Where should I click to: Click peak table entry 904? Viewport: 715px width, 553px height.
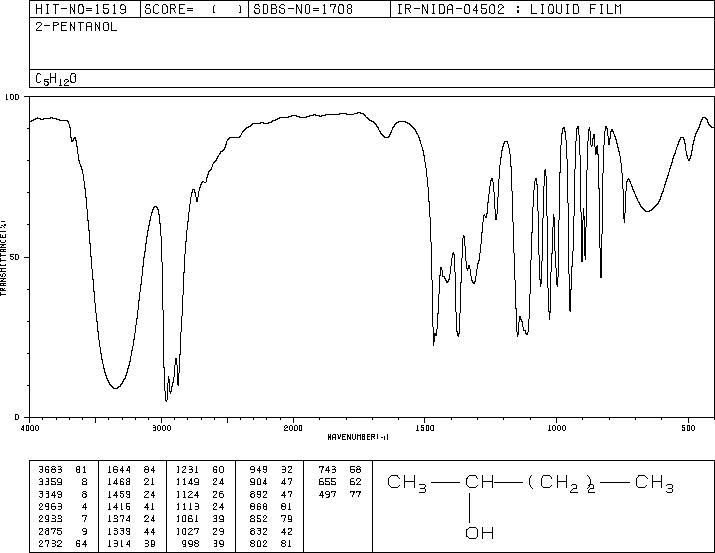(259, 482)
